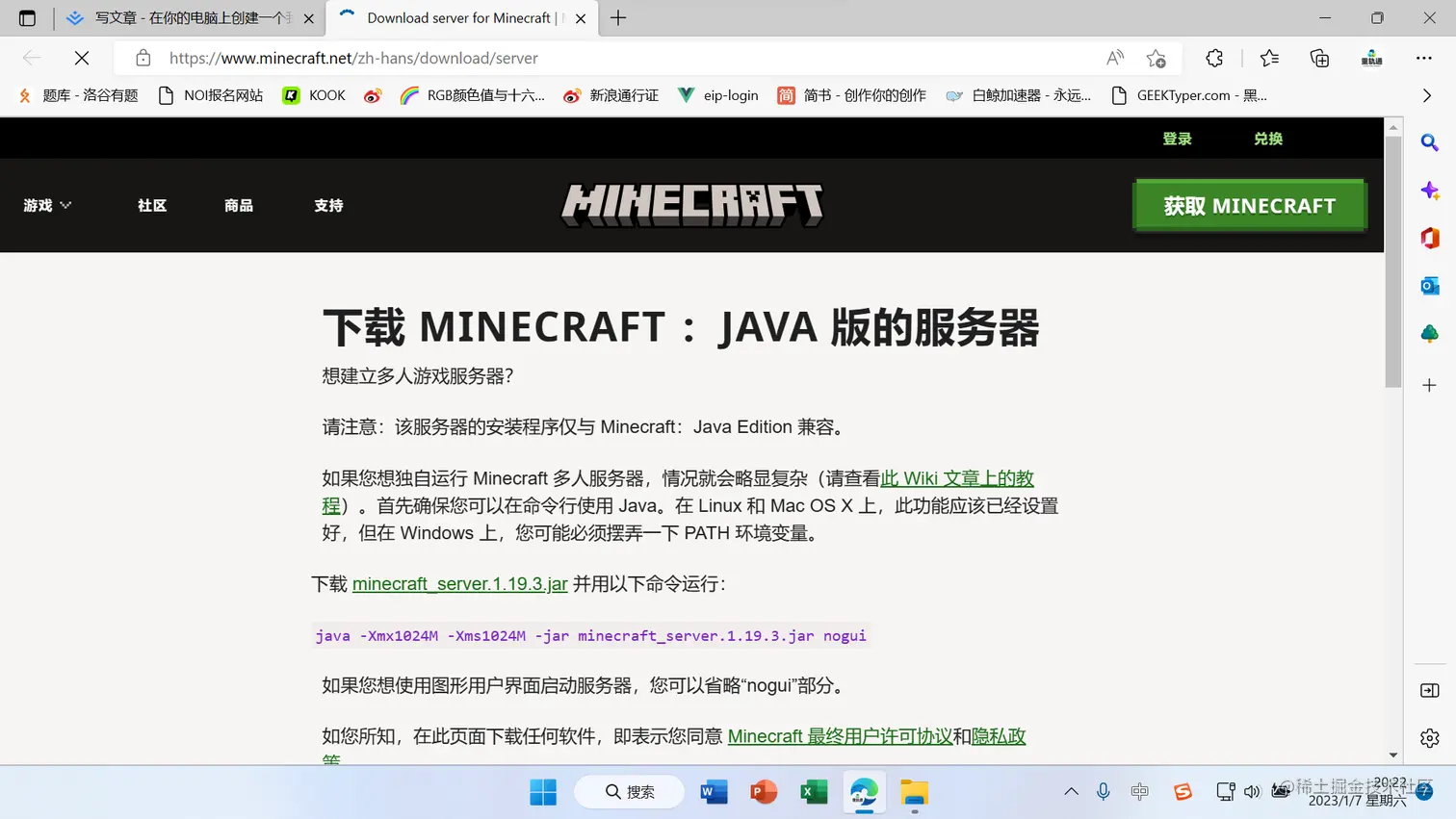Click the java -Xmx1024M command text

590,636
